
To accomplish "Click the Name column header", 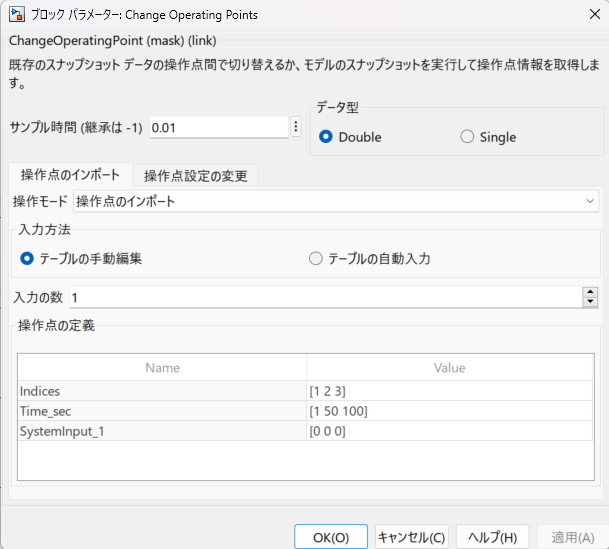I will tap(162, 367).
